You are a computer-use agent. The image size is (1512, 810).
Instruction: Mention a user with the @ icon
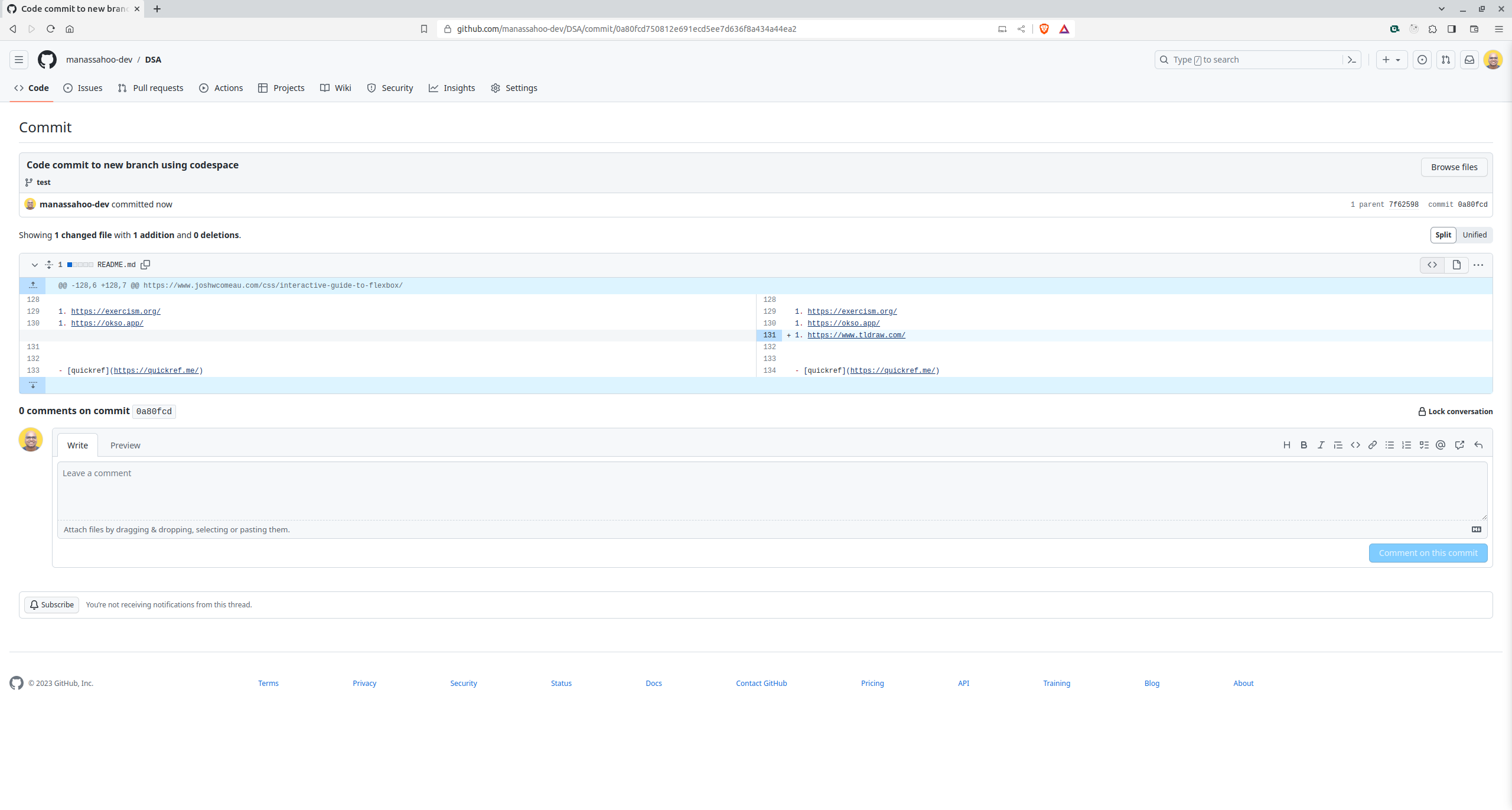pos(1441,445)
